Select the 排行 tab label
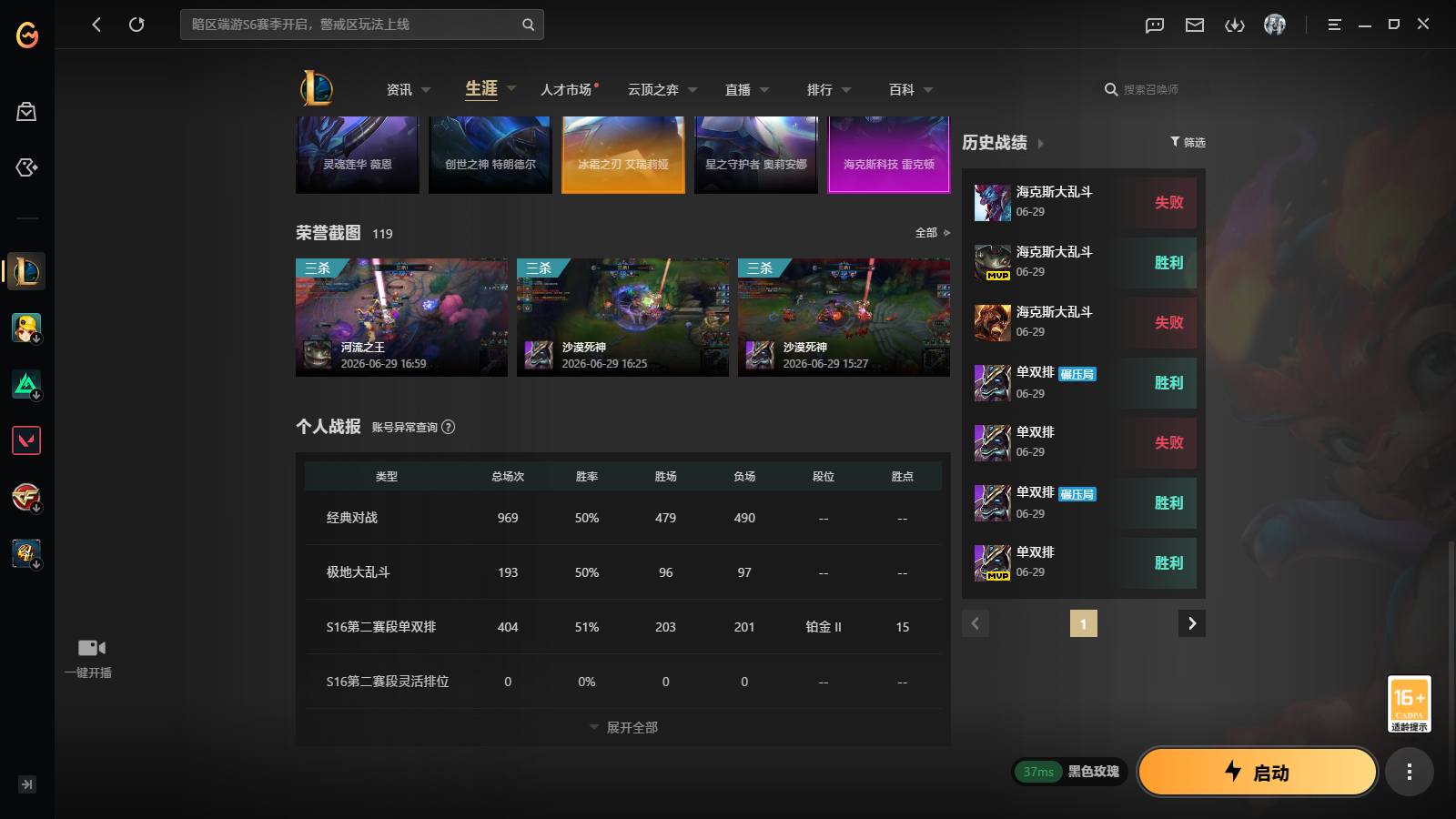1456x819 pixels. click(820, 89)
